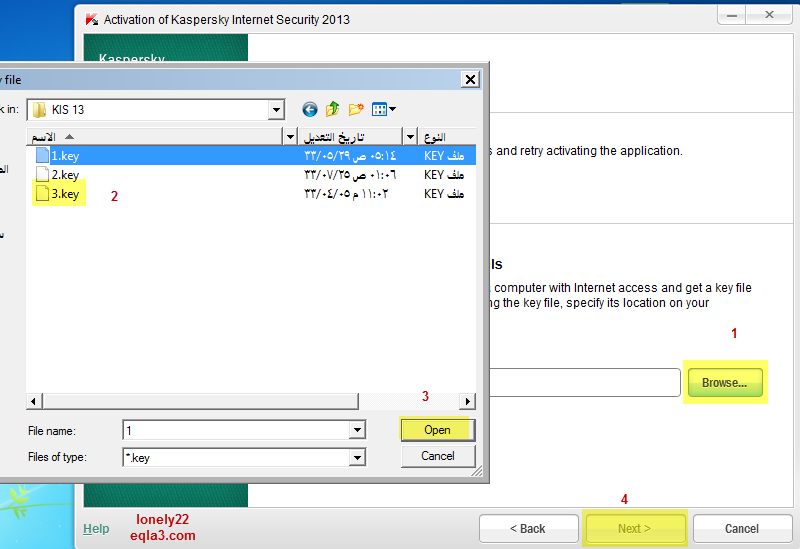This screenshot has width=800, height=549.
Task: Open the File name dropdown arrow
Action: (x=357, y=430)
